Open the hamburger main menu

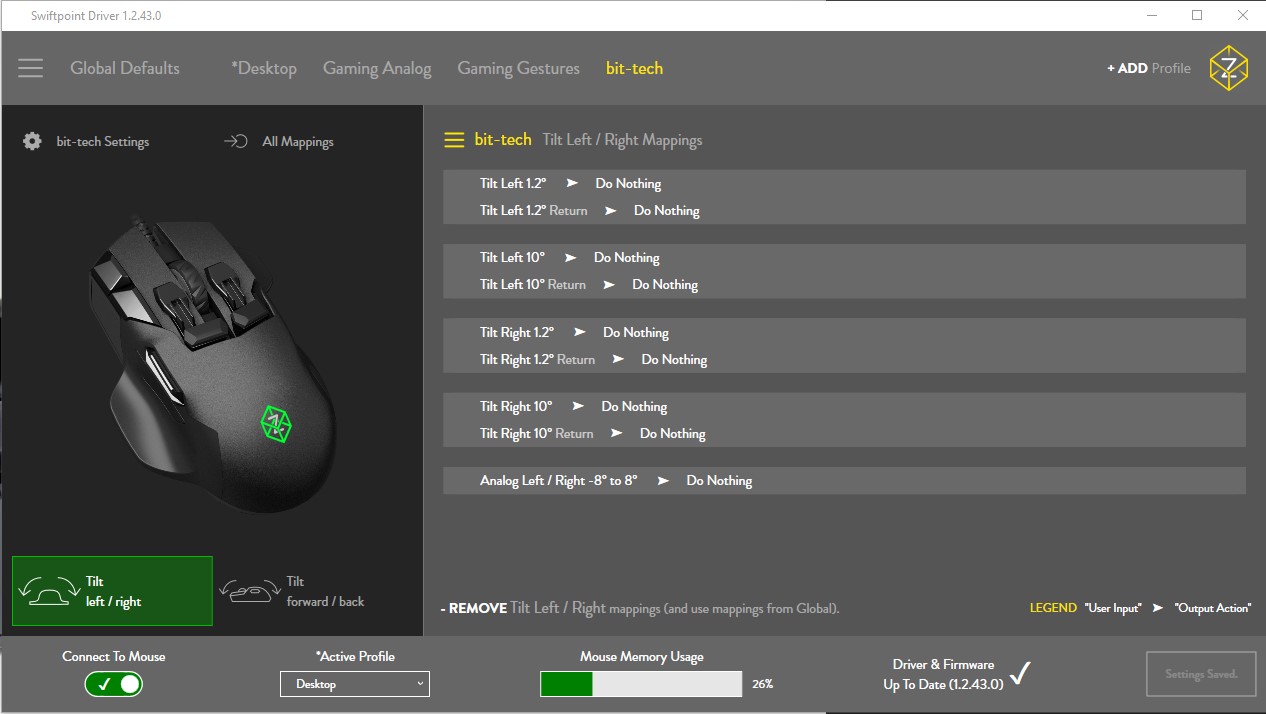pyautogui.click(x=30, y=68)
